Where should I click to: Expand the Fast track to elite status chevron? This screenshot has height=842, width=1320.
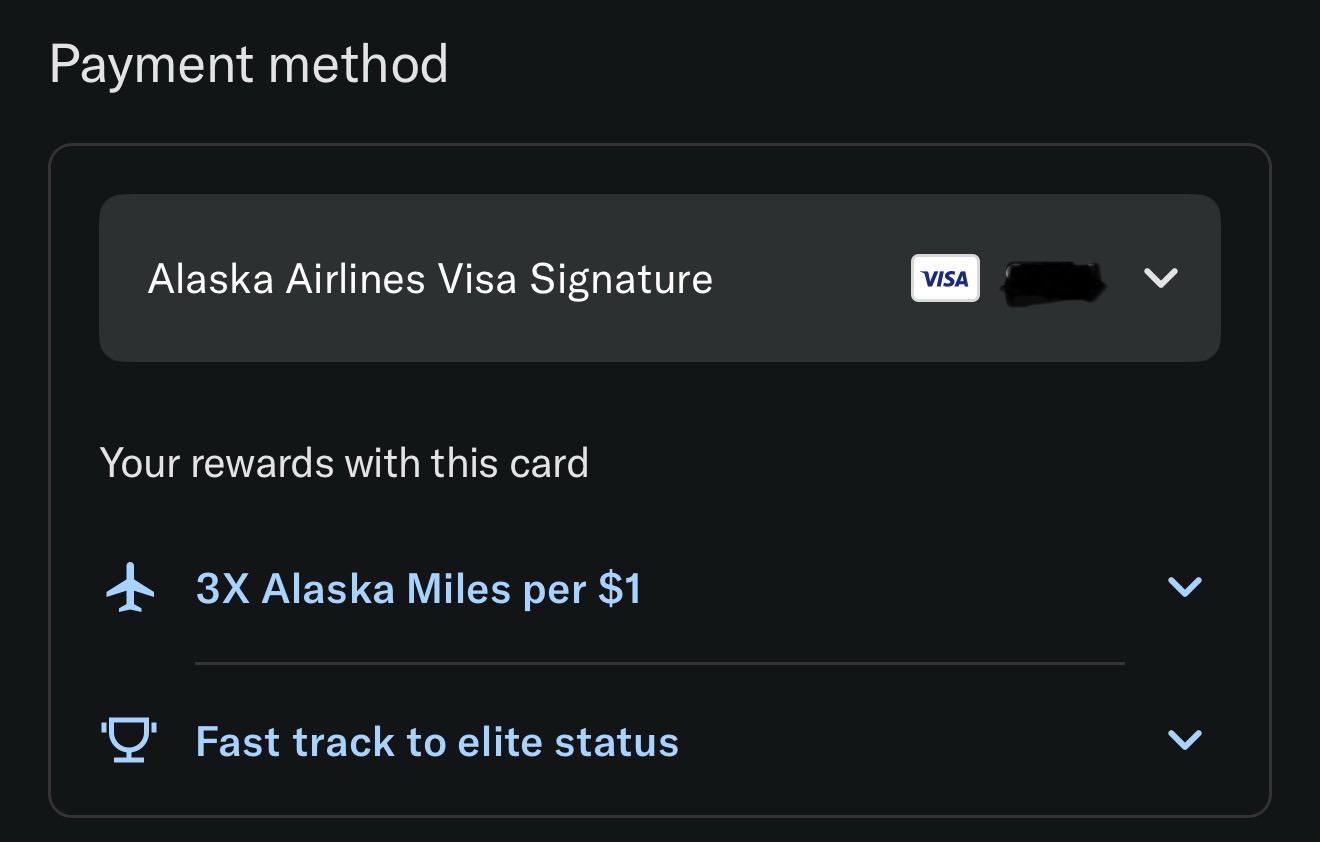pyautogui.click(x=1184, y=740)
